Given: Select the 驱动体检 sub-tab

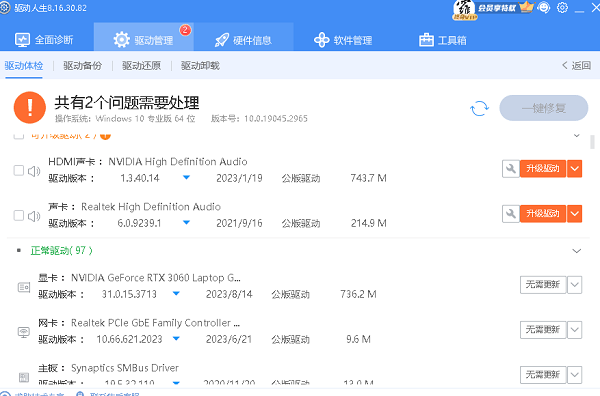Looking at the screenshot, I should 24,65.
